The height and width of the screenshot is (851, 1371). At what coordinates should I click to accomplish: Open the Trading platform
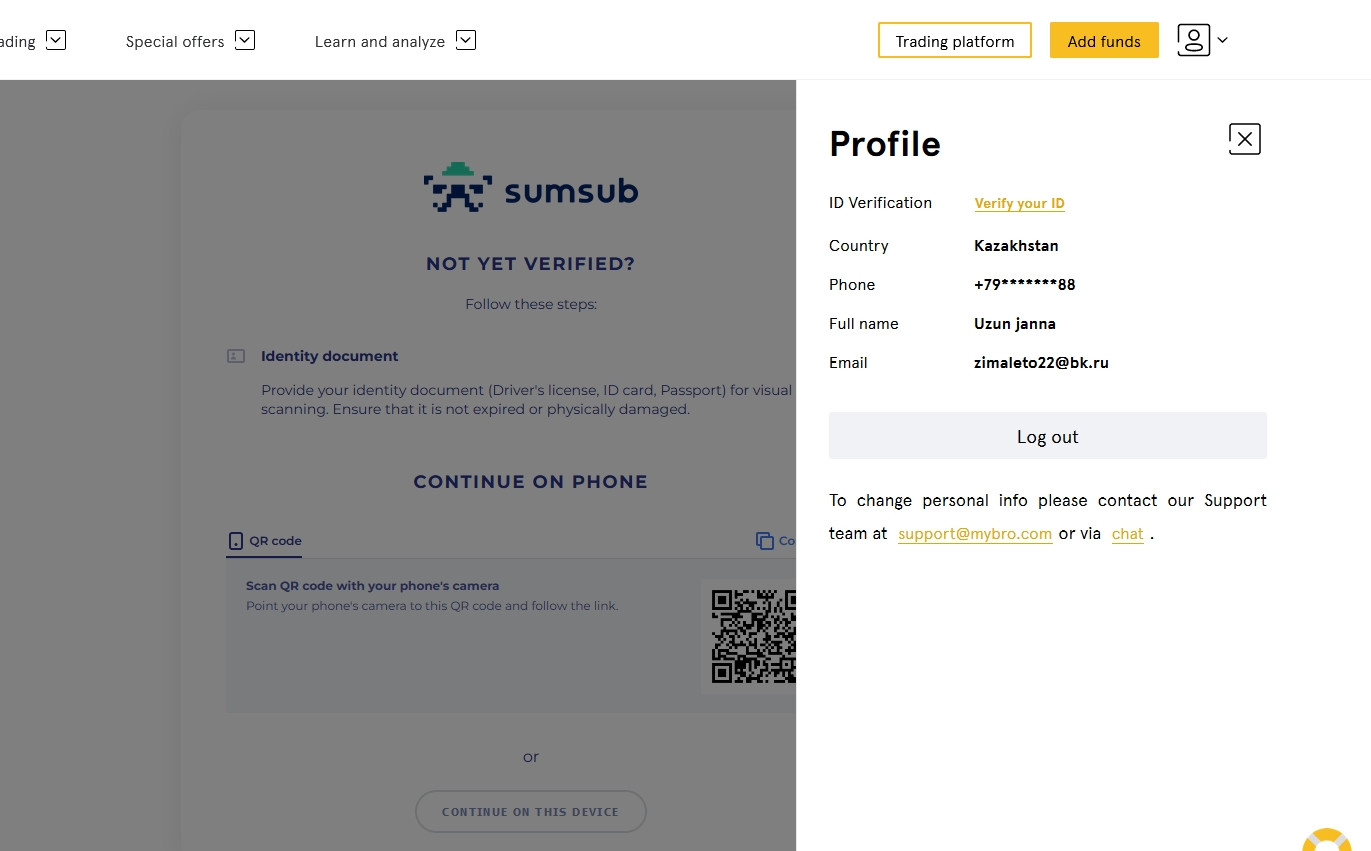[954, 40]
